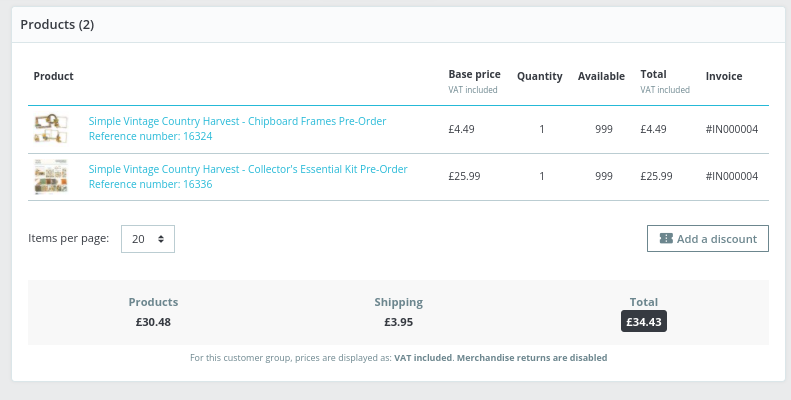Open Collector's Essential Kit Pre-Order link
The height and width of the screenshot is (400, 791).
[248, 169]
